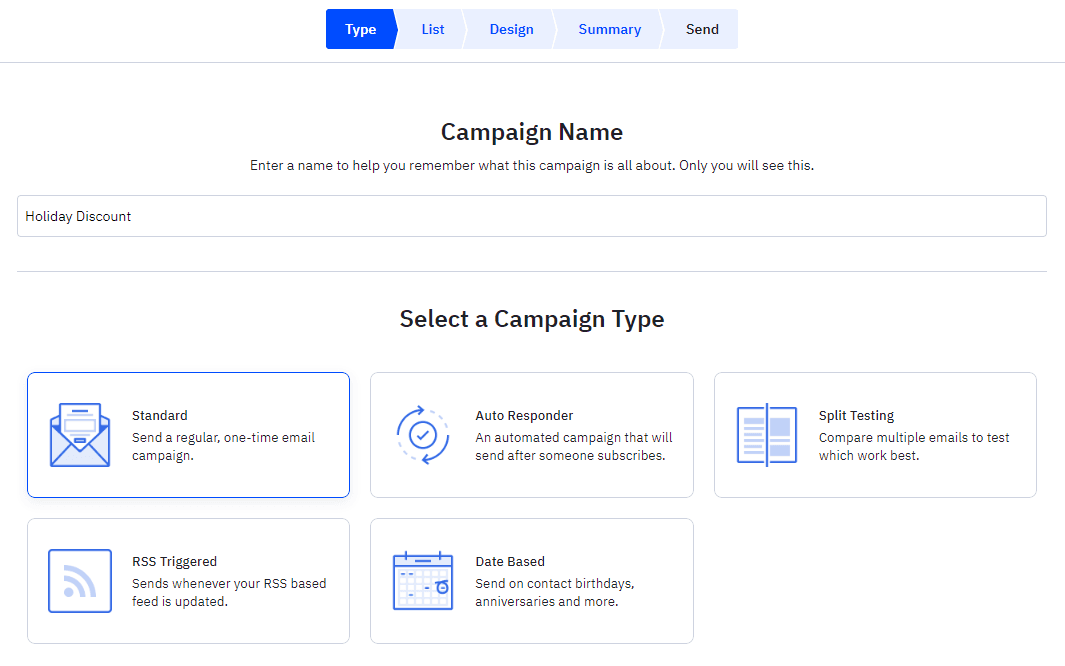
Task: Pick the Date Based title
Action: click(510, 561)
